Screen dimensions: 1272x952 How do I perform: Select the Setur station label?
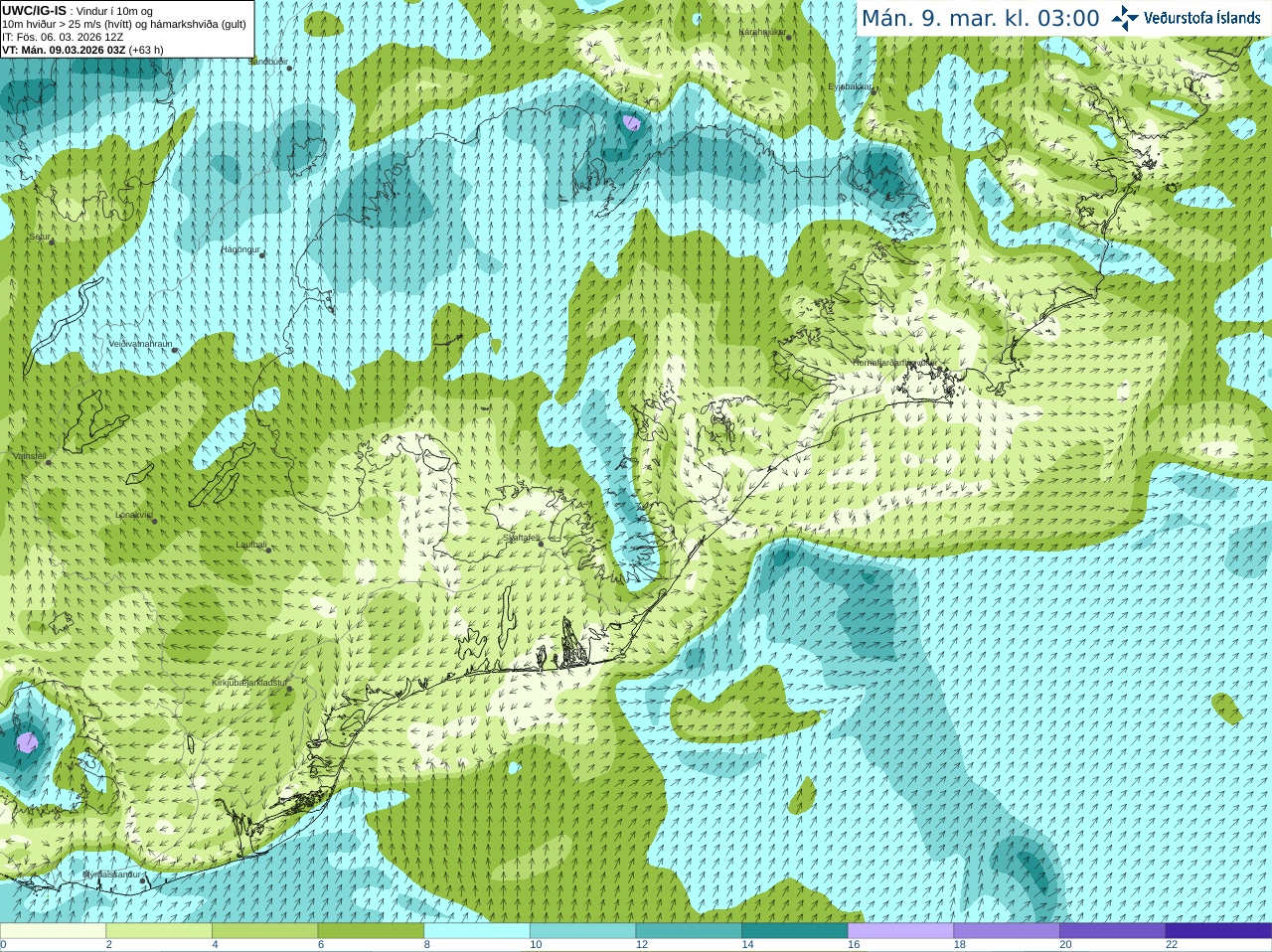pos(40,238)
